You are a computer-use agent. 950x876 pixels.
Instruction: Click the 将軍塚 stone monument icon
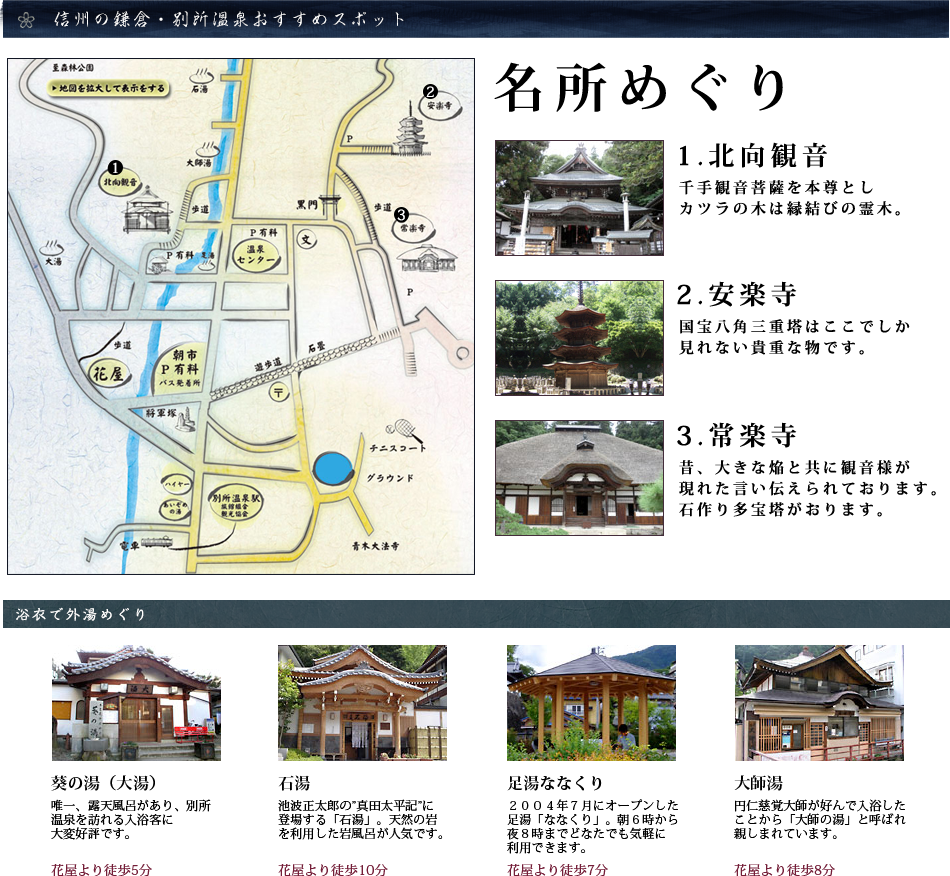[186, 419]
